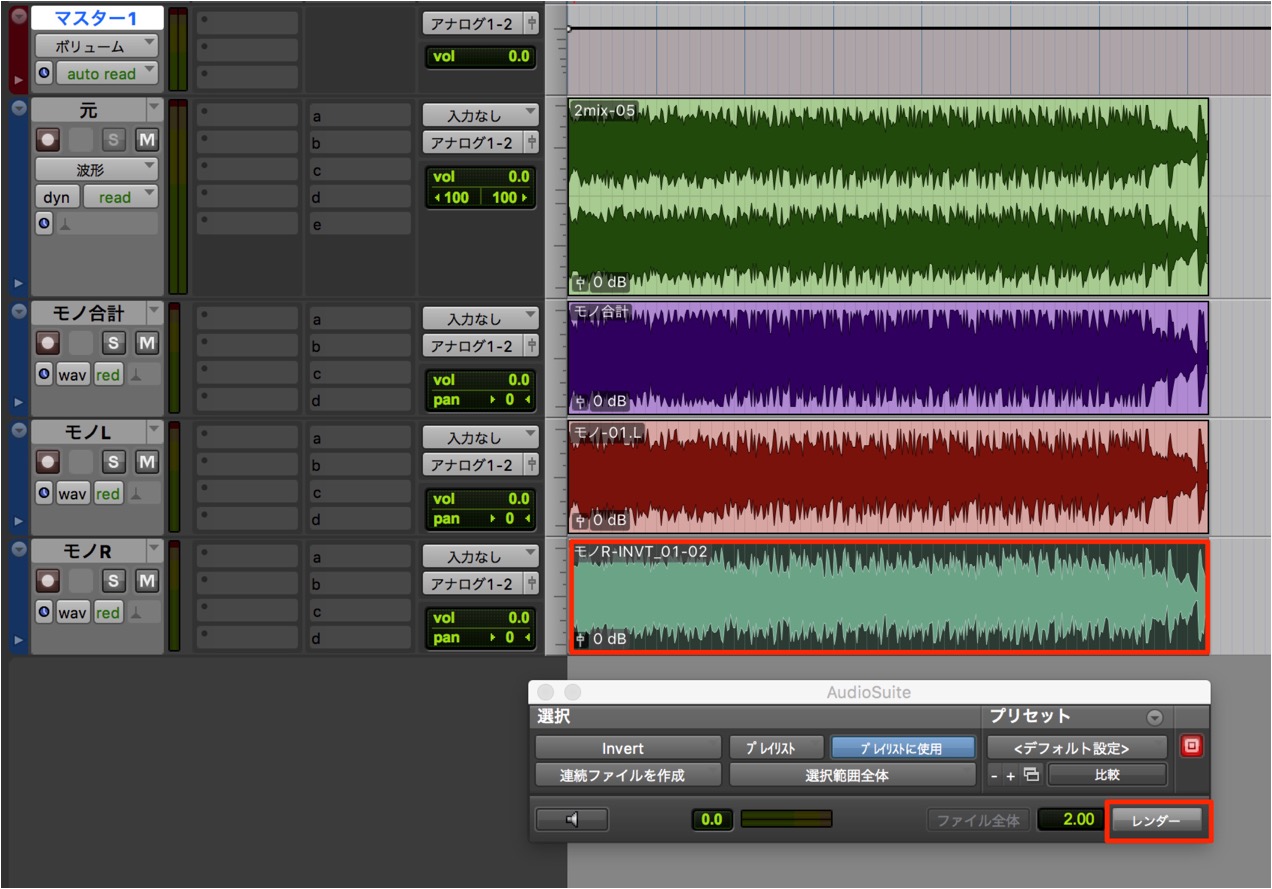Open 入力なし input selector on モノR track
Viewport: 1272px width, 889px height.
480,557
